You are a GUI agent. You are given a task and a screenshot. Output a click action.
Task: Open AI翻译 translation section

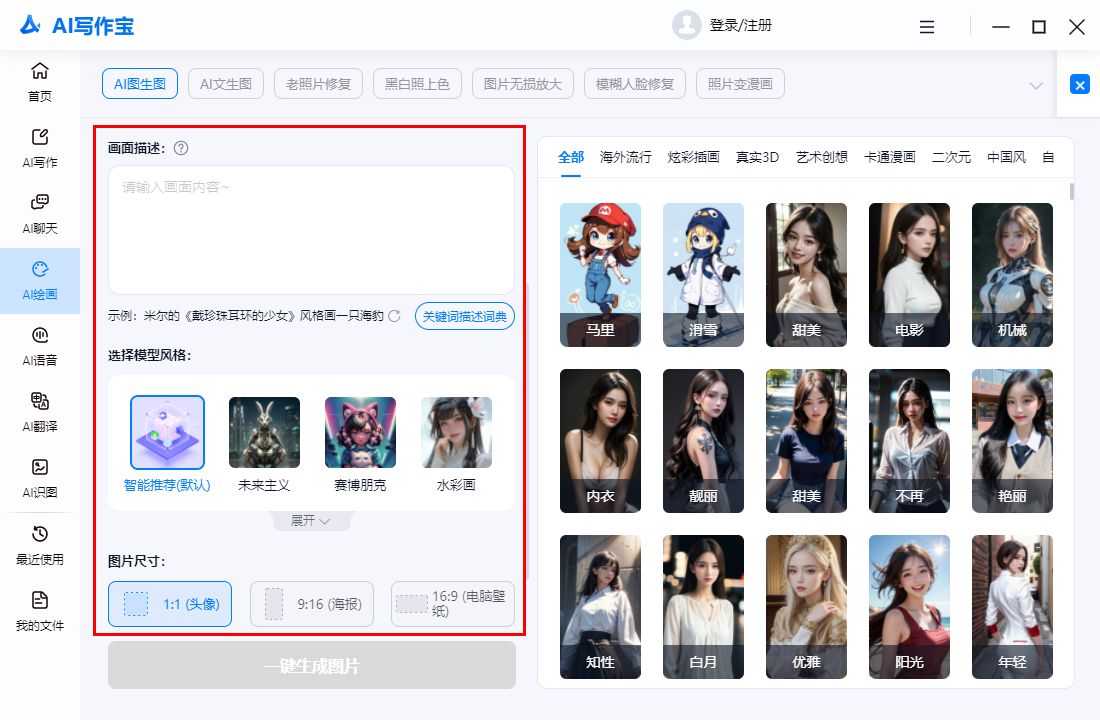40,413
